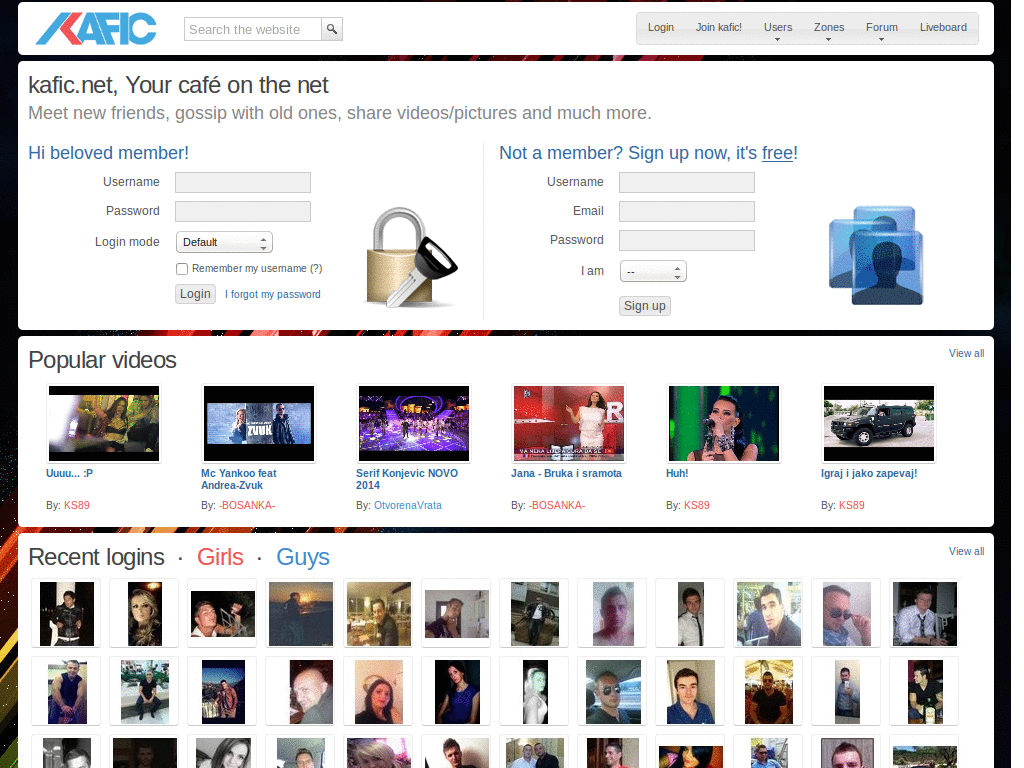Click the blue member silhouettes icon
Image resolution: width=1024 pixels, height=768 pixels.
[875, 255]
